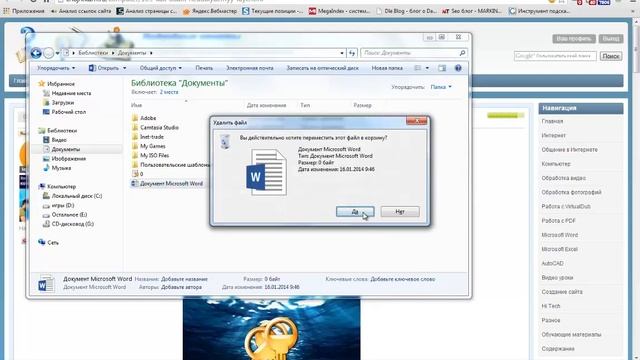Click the magnifier icon in Explorer search
The height and width of the screenshot is (360, 640).
pos(462,53)
